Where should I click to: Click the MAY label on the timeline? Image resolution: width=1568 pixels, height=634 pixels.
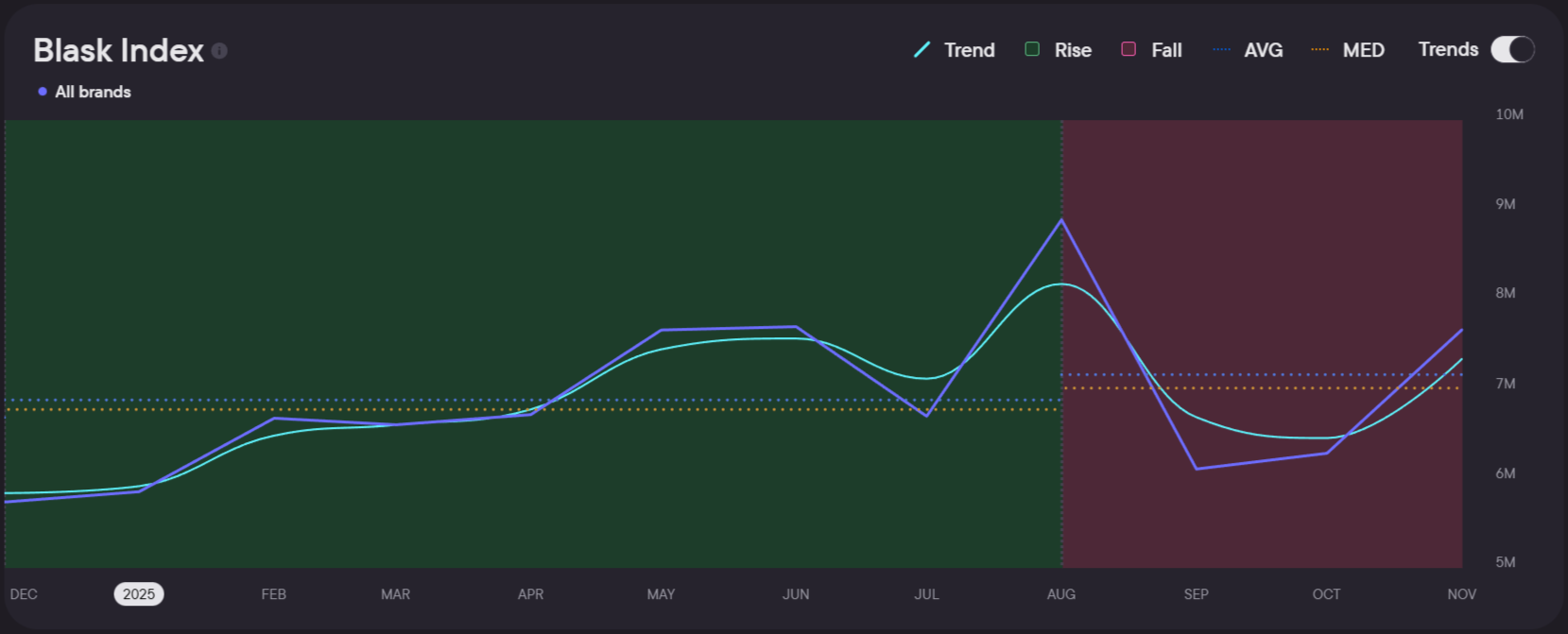661,594
